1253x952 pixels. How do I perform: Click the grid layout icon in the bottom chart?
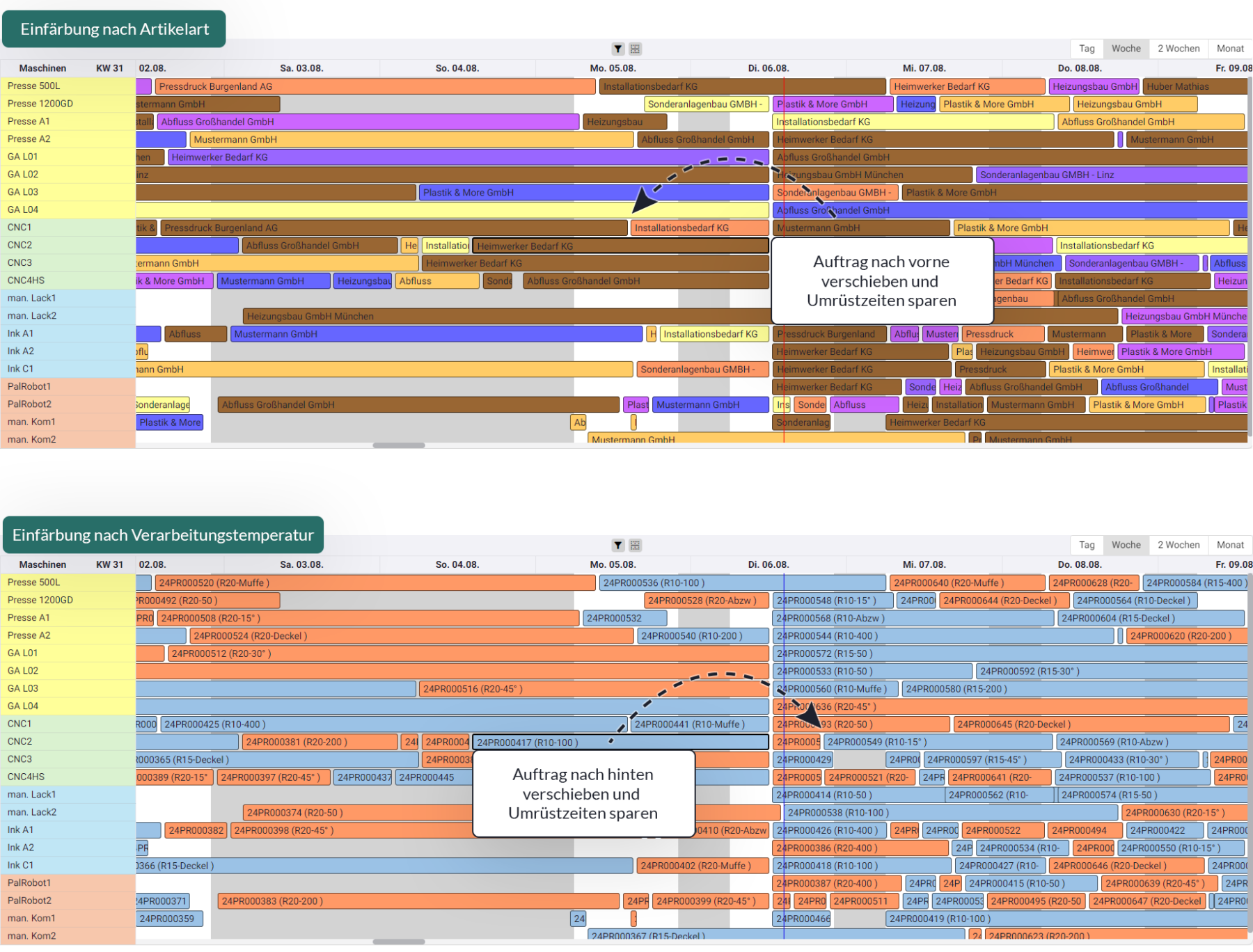click(x=635, y=545)
